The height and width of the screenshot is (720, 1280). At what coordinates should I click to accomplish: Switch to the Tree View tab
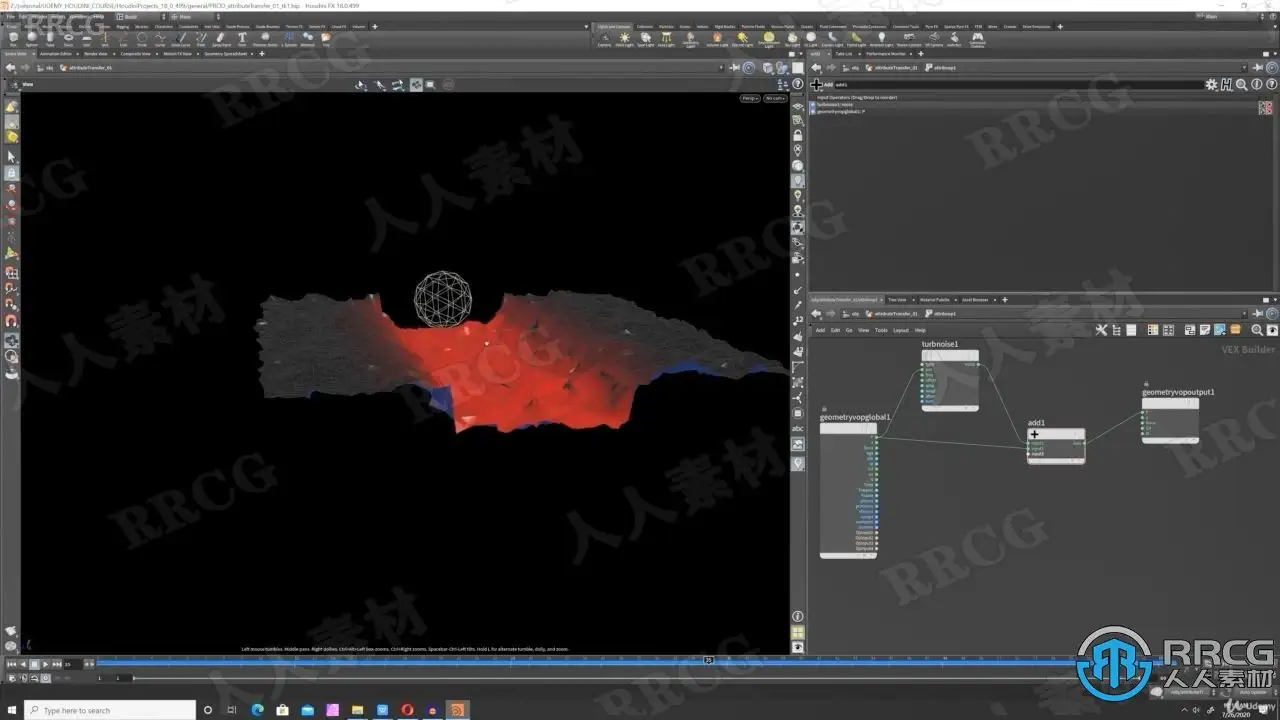coord(897,300)
